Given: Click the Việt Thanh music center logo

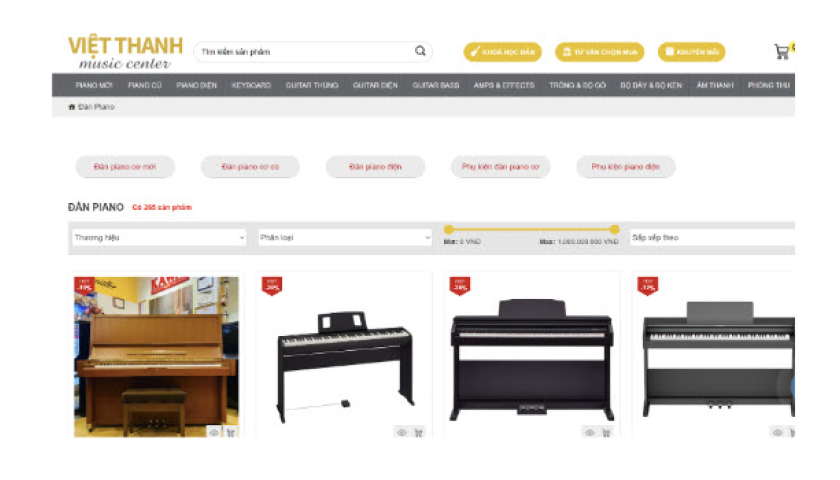Looking at the screenshot, I should pos(125,52).
